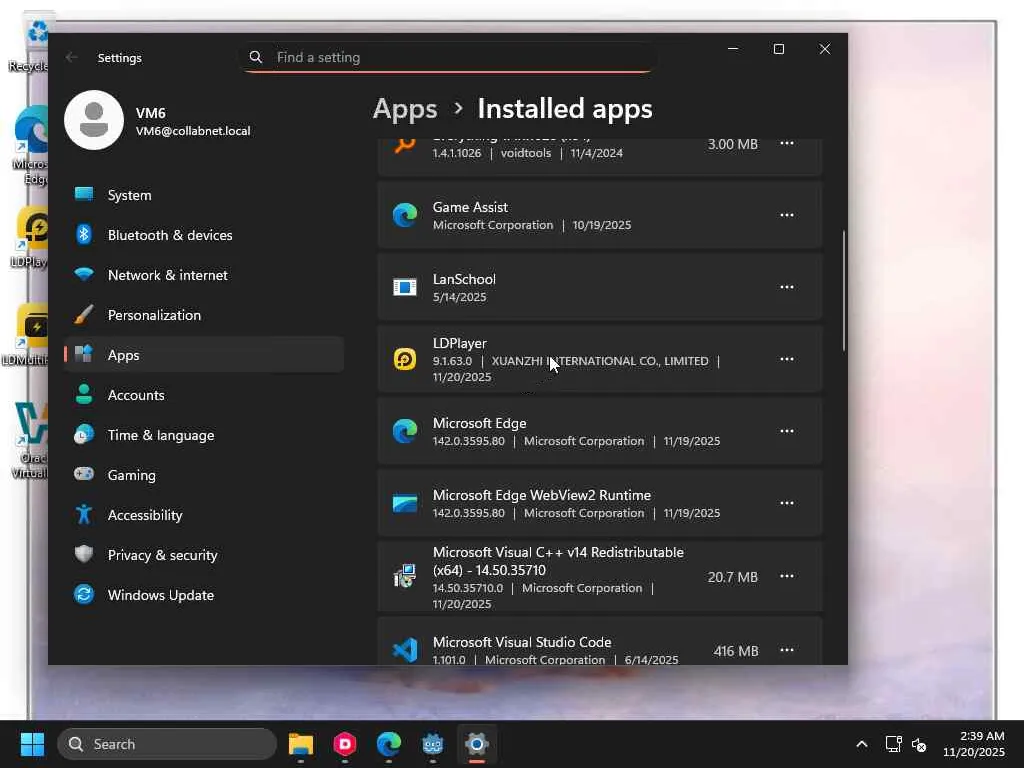Show hidden tray icons chevron
The image size is (1024, 768).
click(x=862, y=744)
